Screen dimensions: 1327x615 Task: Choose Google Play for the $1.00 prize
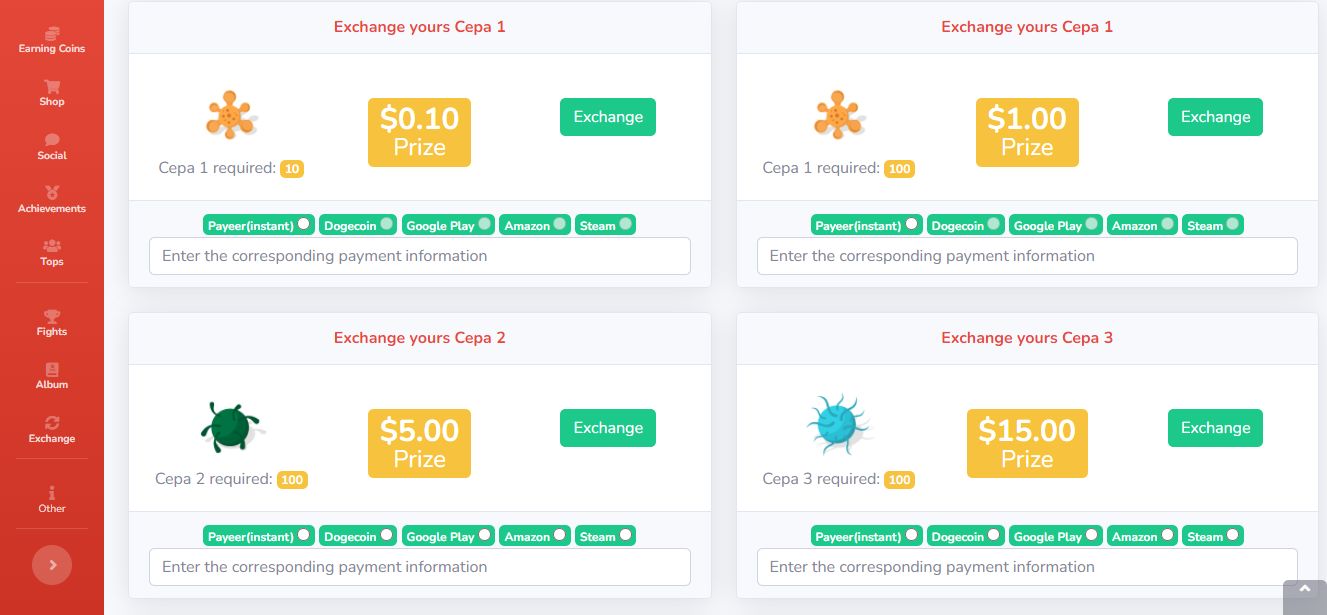coord(1091,224)
